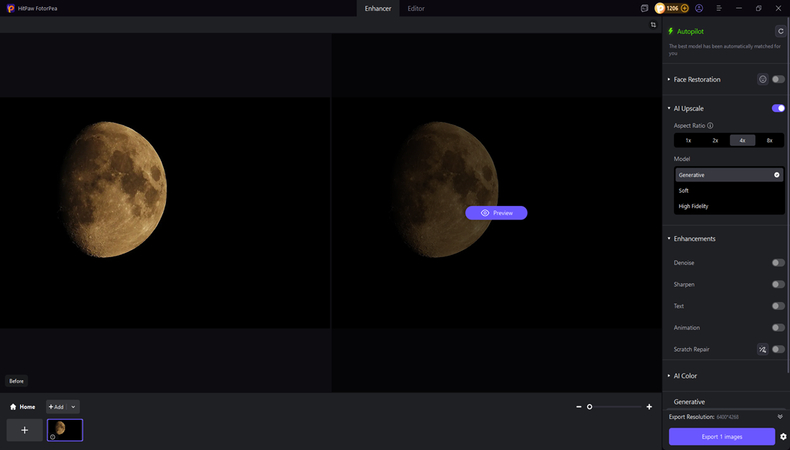790x450 pixels.
Task: Click the crop icon above the preview
Action: click(x=653, y=25)
